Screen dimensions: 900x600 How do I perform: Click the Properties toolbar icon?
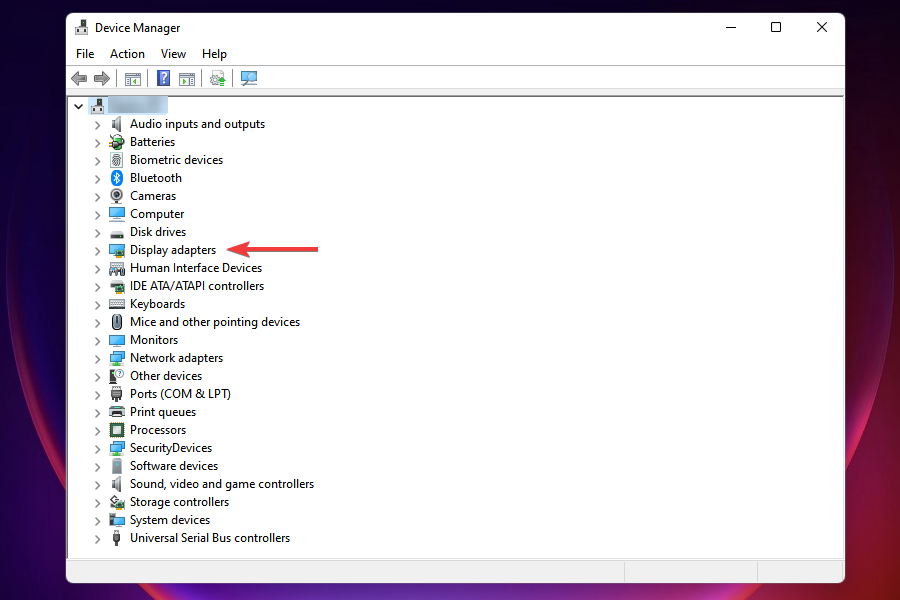187,78
